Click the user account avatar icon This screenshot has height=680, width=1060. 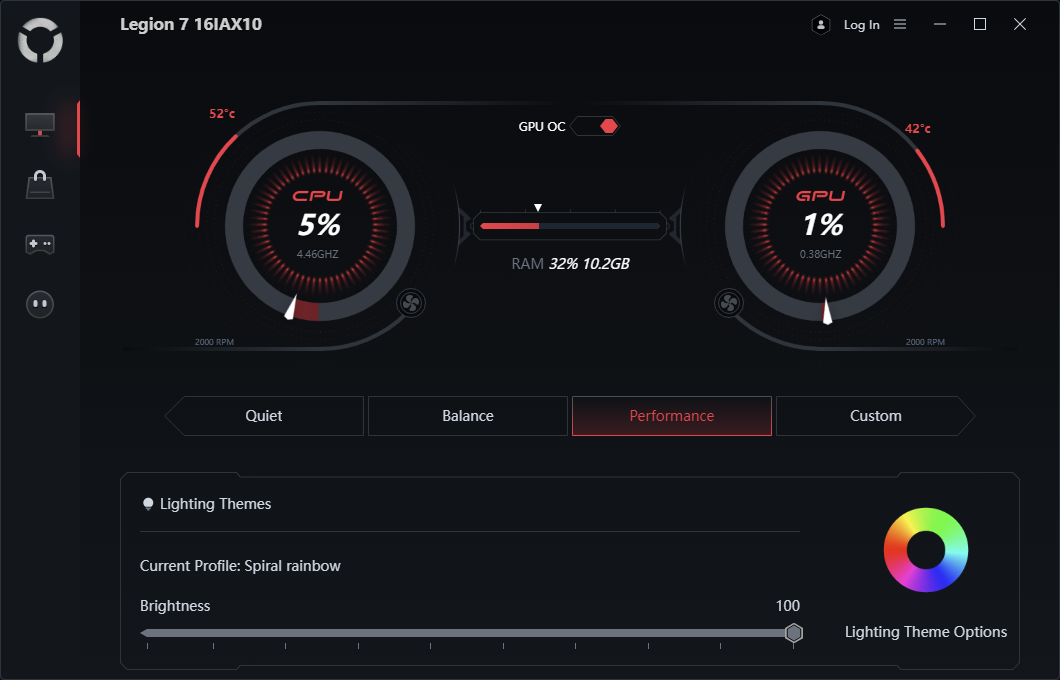point(821,25)
